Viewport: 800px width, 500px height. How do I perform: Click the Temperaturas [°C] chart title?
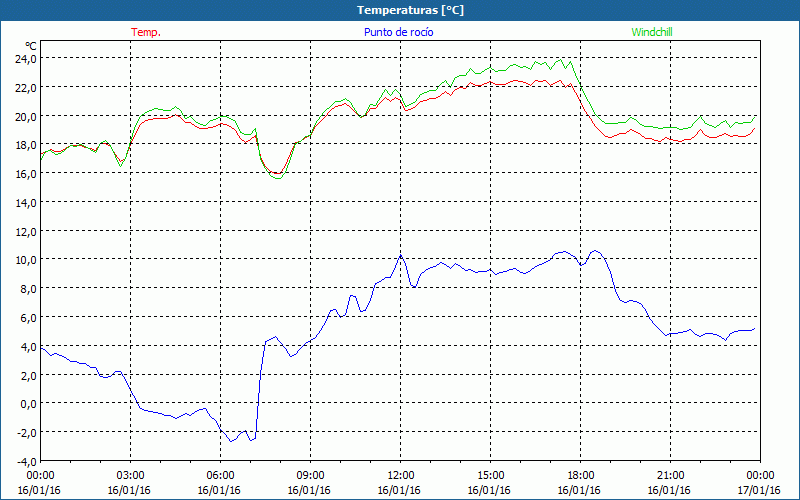coord(410,10)
